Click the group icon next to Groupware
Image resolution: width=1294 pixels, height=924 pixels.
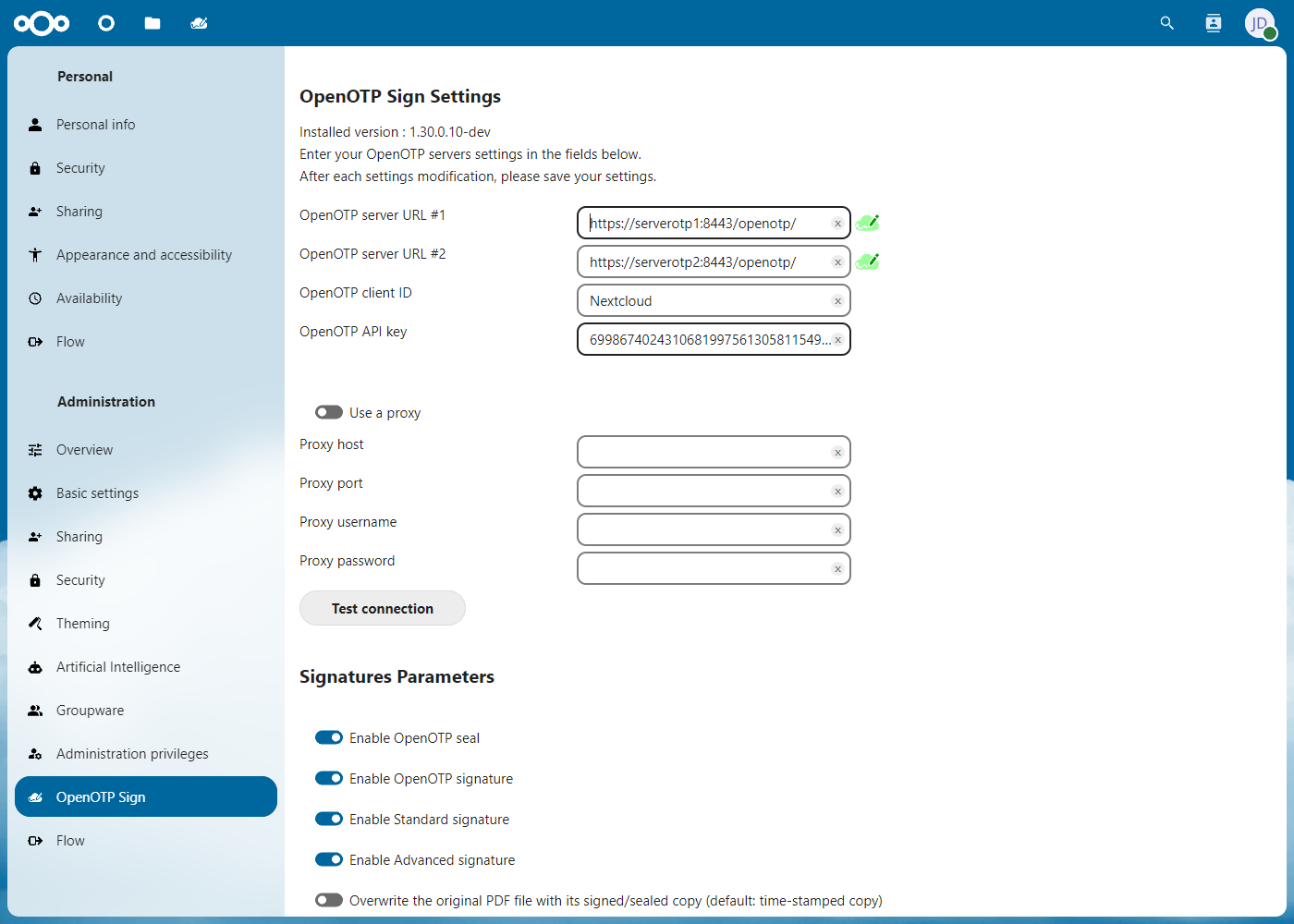(x=35, y=711)
